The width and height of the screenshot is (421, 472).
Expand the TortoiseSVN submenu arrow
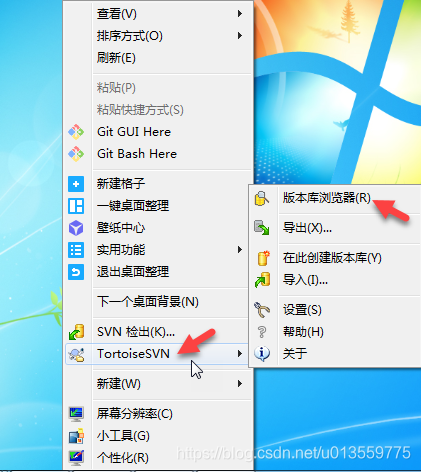240,354
